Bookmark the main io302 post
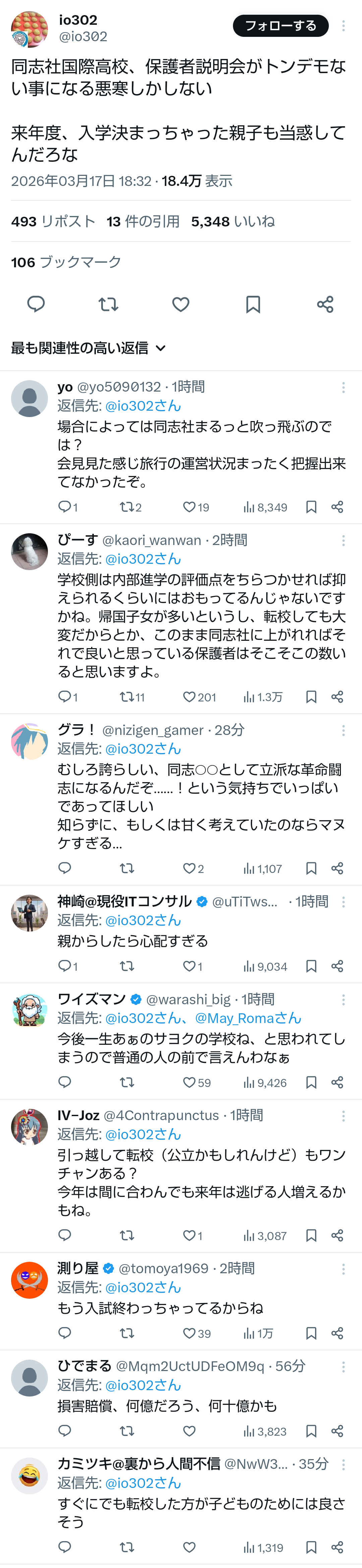362x1568 pixels. [253, 304]
